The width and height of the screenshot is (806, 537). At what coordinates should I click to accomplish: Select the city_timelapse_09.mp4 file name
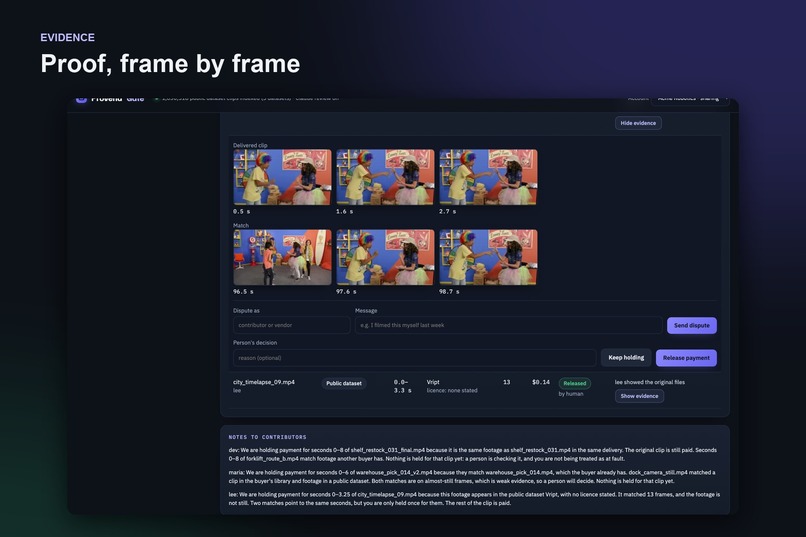[x=264, y=382]
